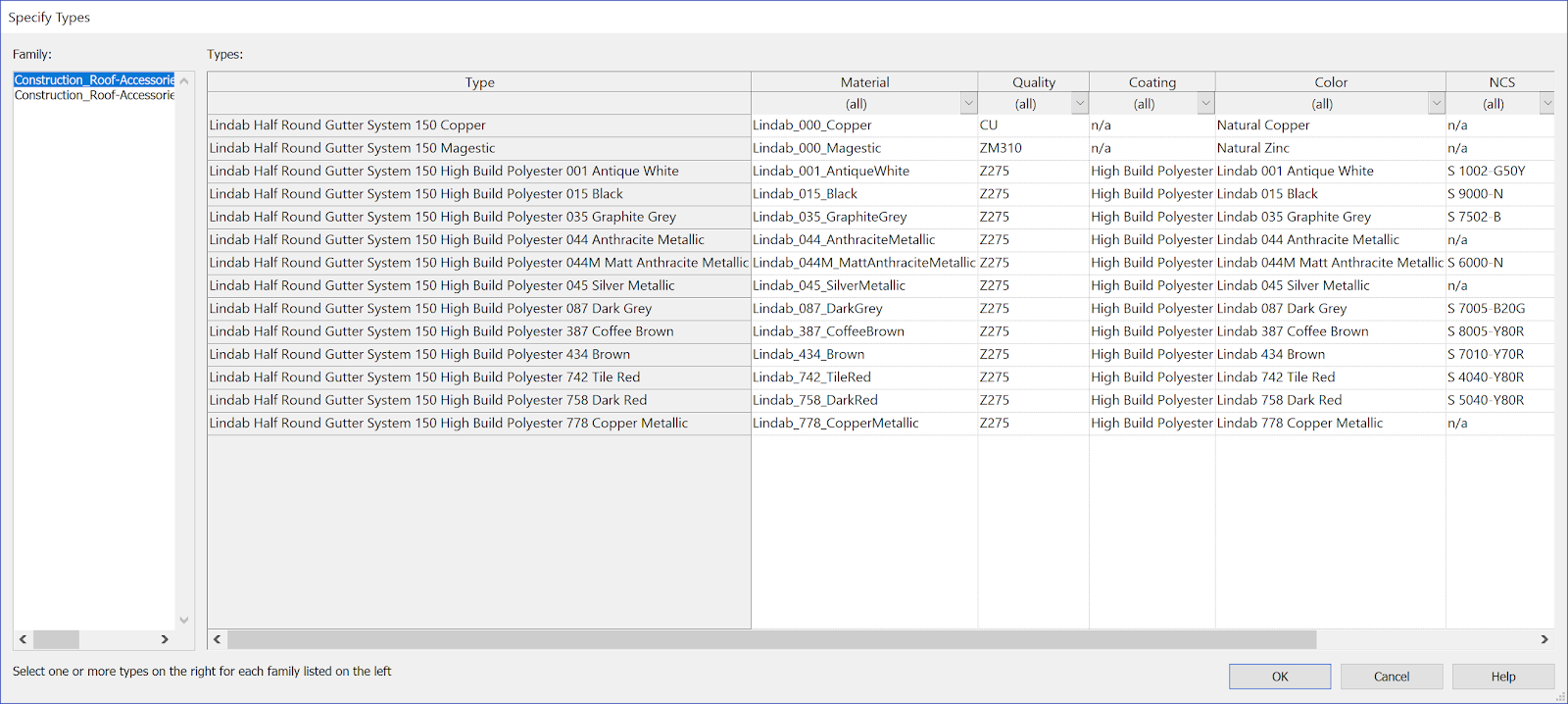Viewport: 1568px width, 704px height.
Task: Click material cell 'Lindab_015_Black'
Action: [864, 194]
